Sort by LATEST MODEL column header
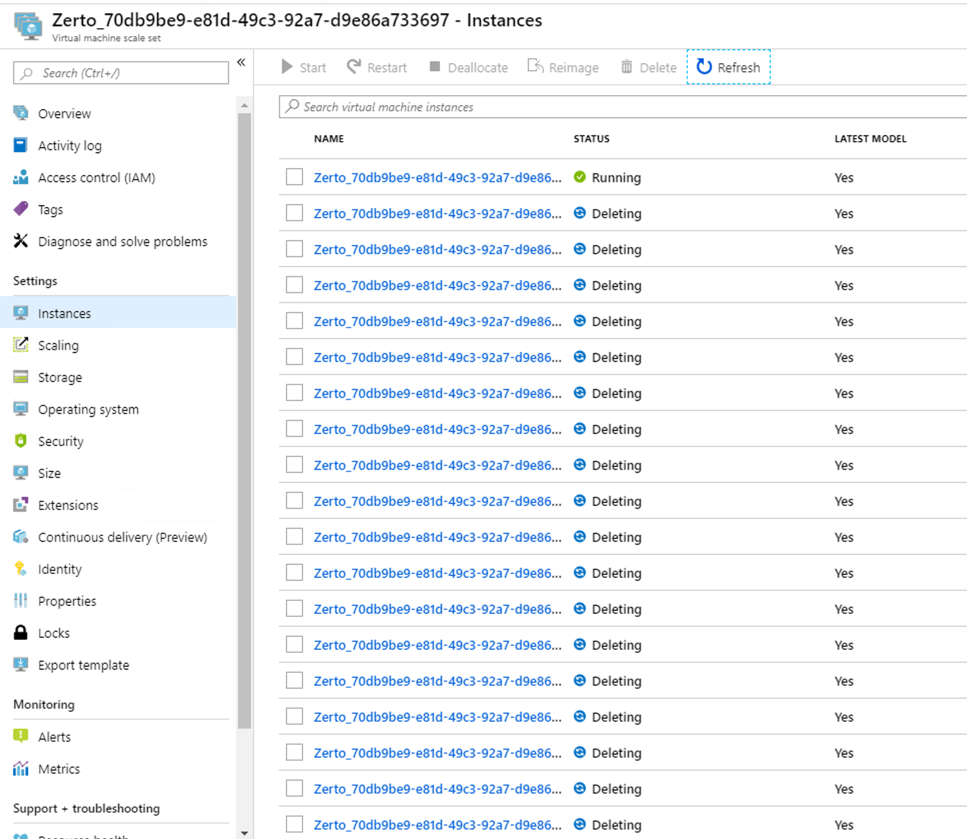This screenshot has width=967, height=839. pos(870,139)
